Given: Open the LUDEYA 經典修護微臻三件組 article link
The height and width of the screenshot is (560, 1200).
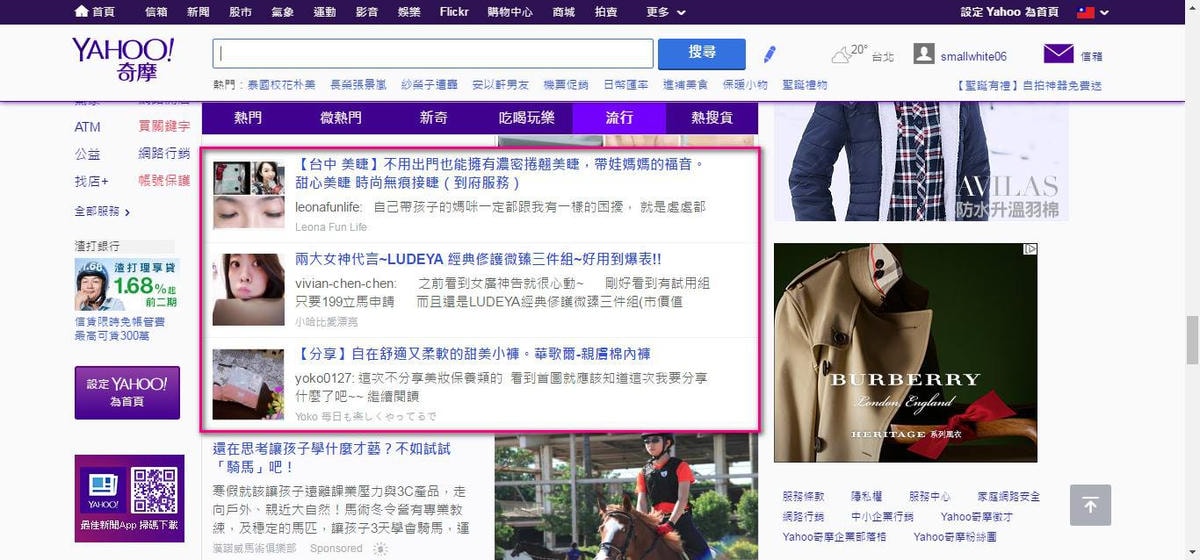Looking at the screenshot, I should 477,259.
